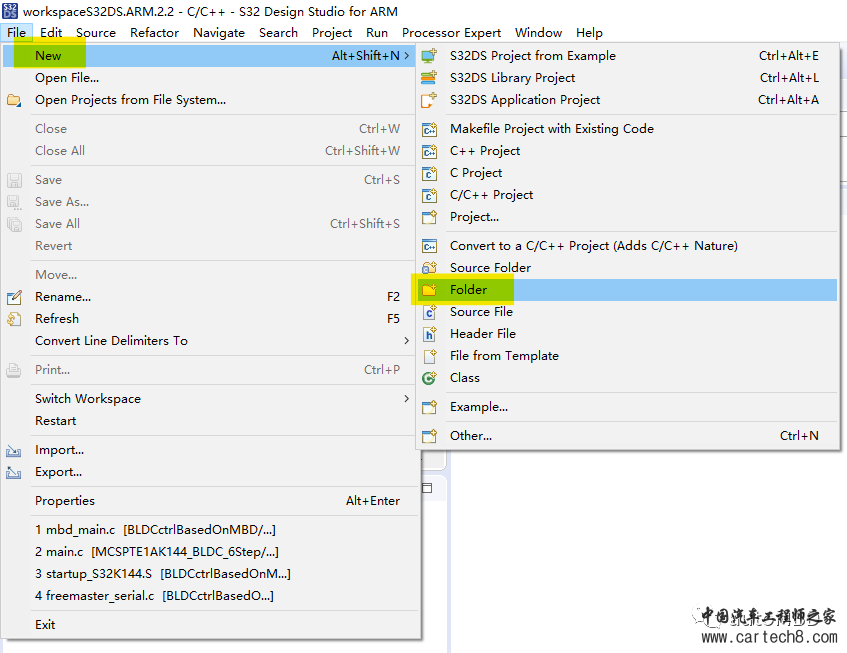Click the S32DS Project from Example icon
The height and width of the screenshot is (653, 847).
pos(429,56)
